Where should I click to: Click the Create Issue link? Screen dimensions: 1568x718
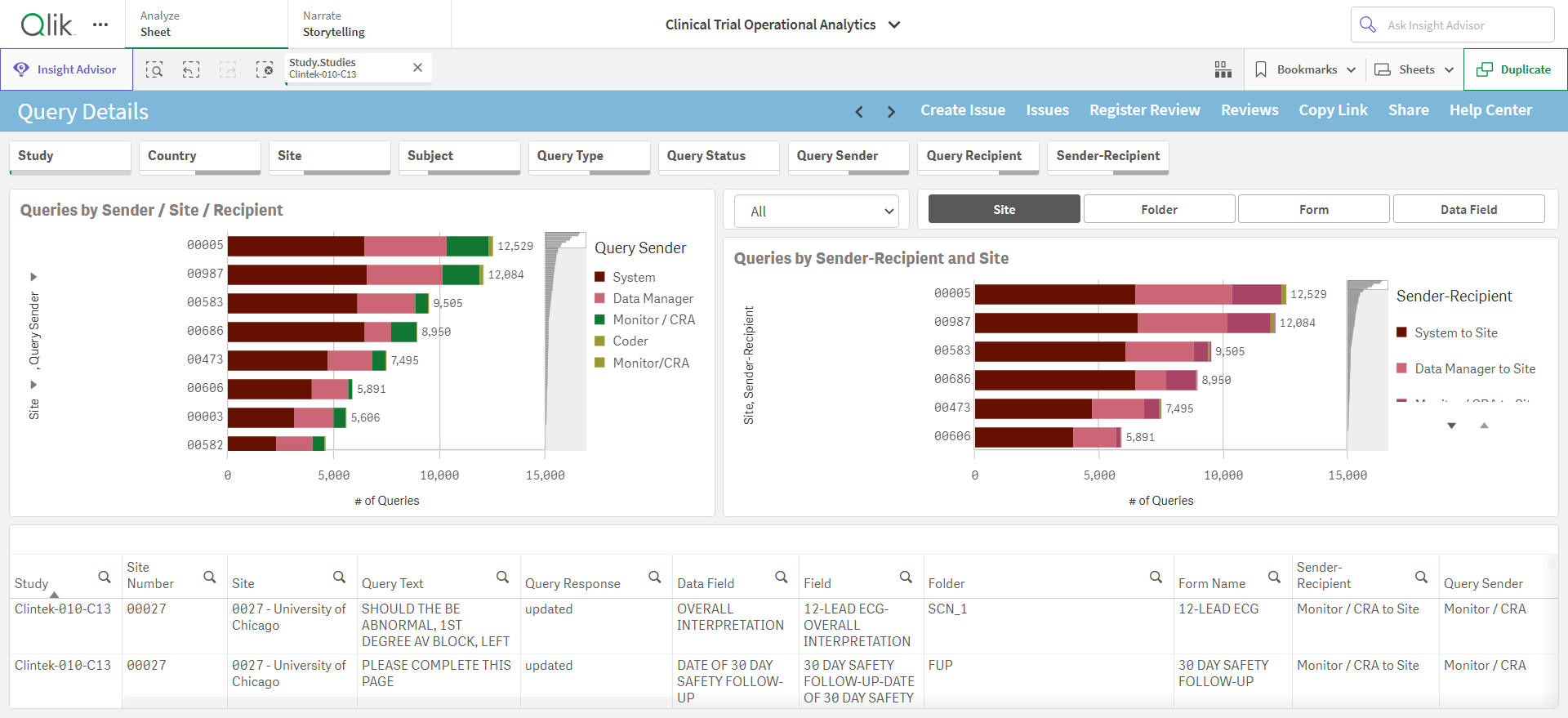tap(963, 110)
